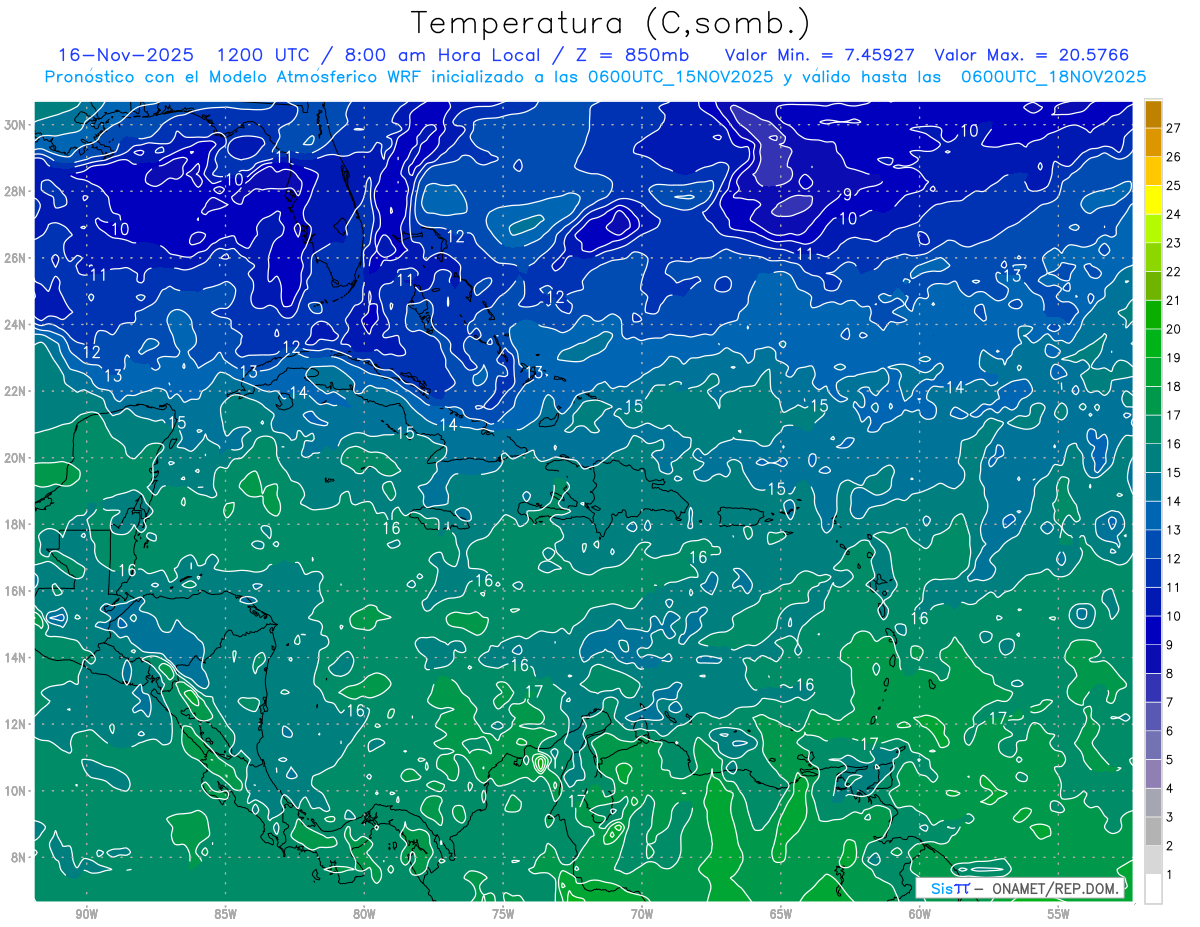Click the initialization time '0600UTC_15NOV2025'
This screenshot has height=927, width=1200.
[x=681, y=77]
